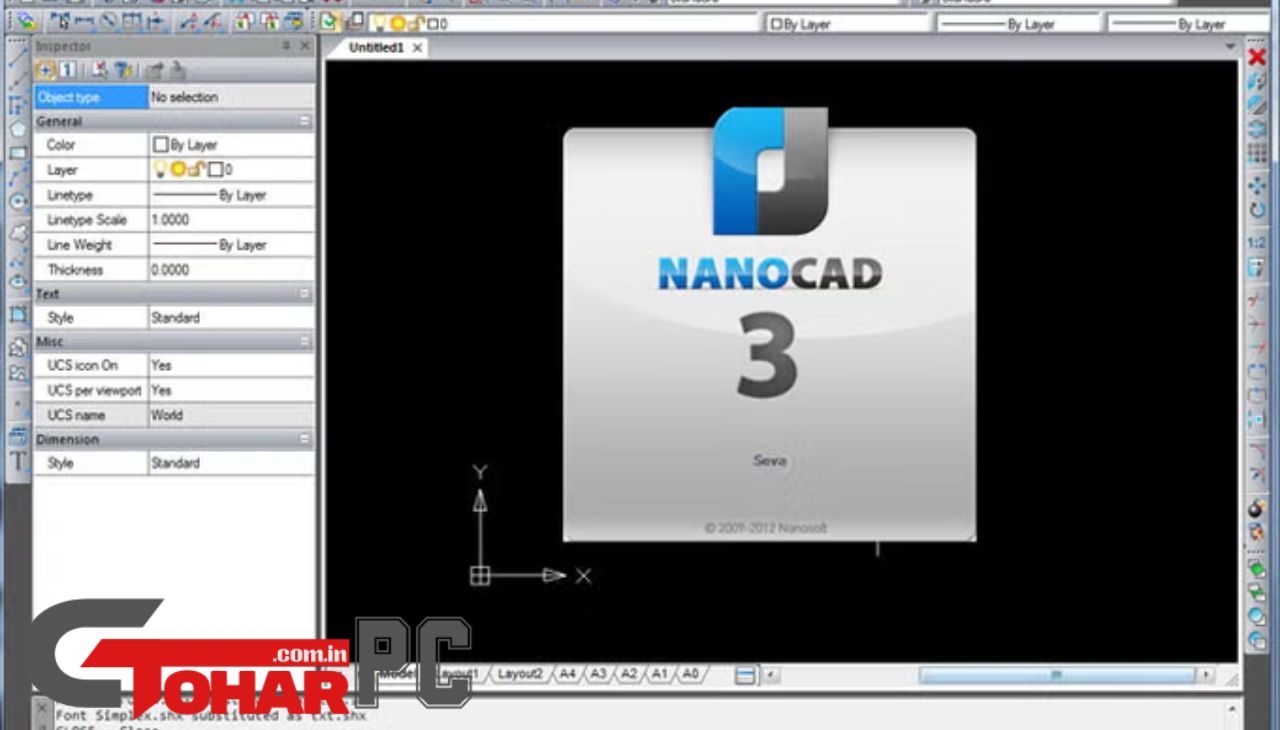Pin the Inspector panel

coord(286,46)
